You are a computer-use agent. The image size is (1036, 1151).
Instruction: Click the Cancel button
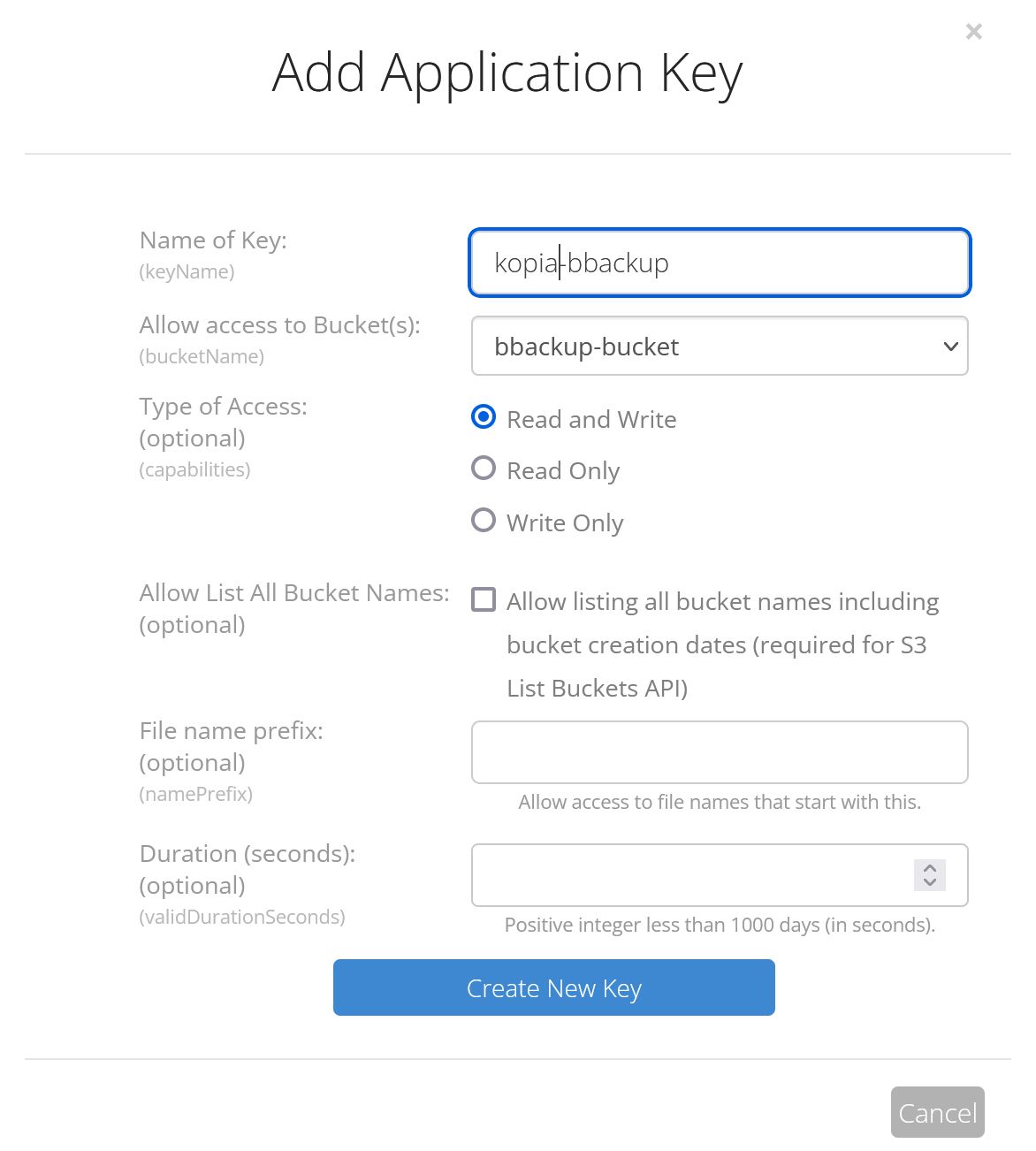pos(937,1112)
